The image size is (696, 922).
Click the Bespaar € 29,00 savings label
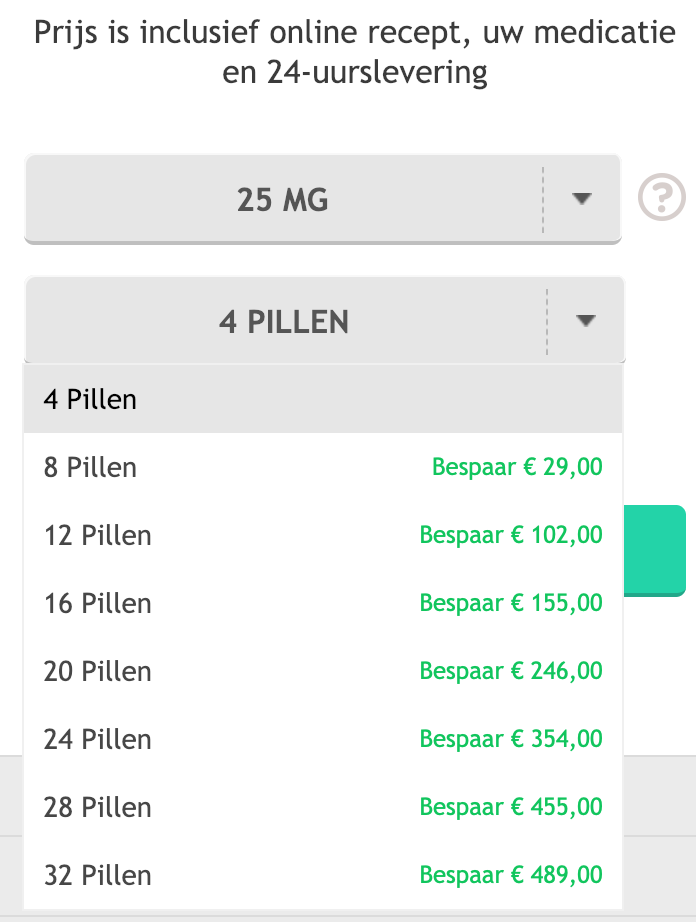(515, 467)
